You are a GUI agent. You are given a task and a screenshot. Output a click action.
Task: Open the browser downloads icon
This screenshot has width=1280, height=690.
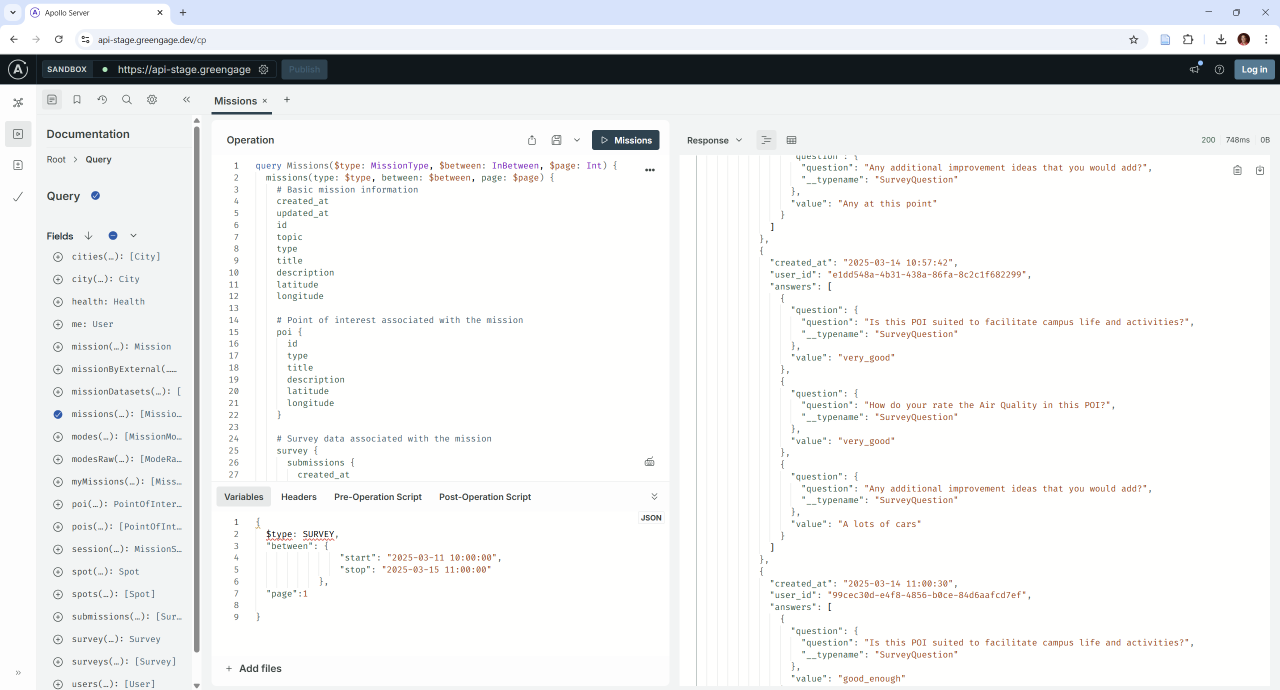(1221, 39)
